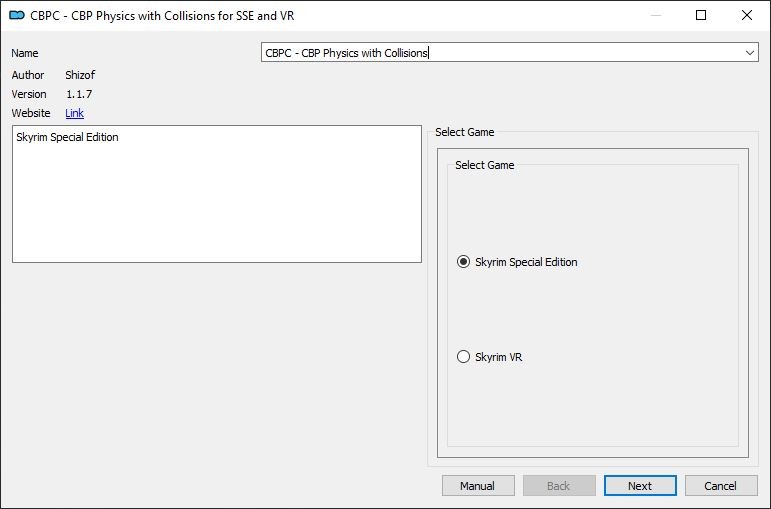Screen dimensions: 771x509
Task: Click the Skyrim VR option label
Action: tap(499, 357)
